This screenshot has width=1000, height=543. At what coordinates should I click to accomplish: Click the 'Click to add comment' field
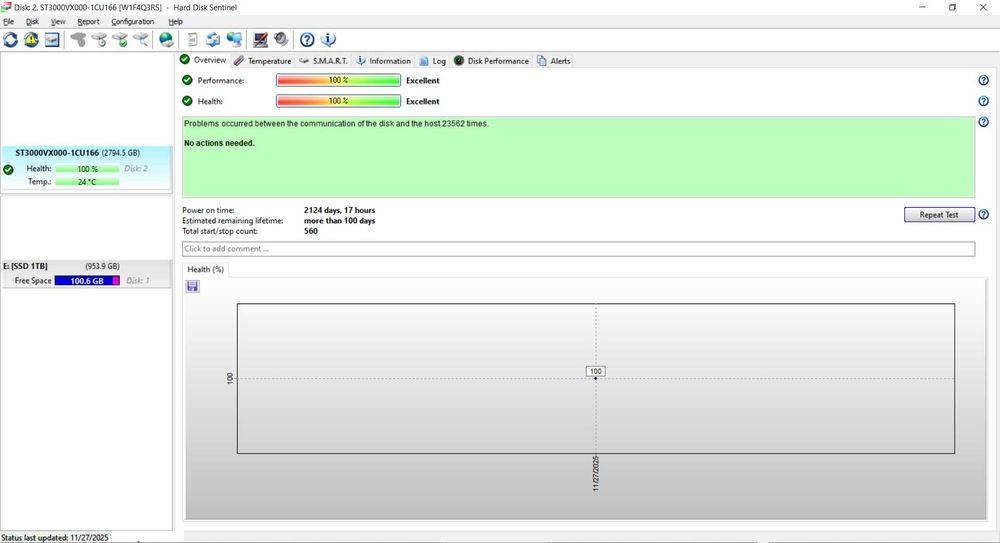[x=578, y=249]
